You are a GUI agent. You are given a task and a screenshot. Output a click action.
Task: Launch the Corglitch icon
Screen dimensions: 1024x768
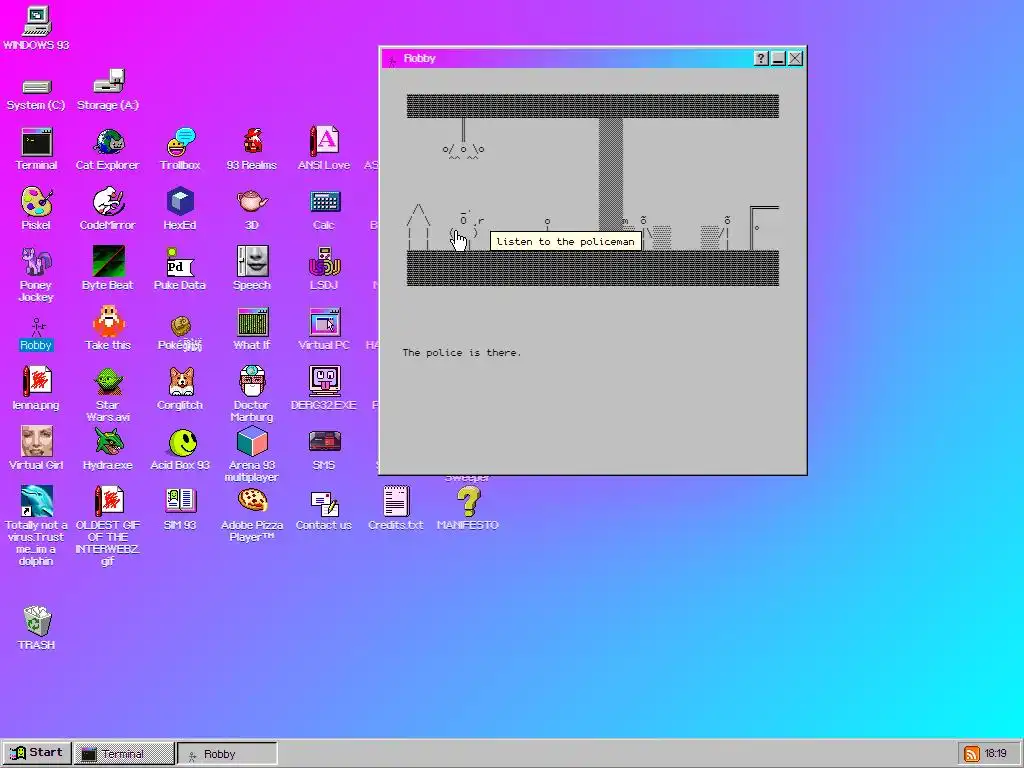[x=180, y=389]
